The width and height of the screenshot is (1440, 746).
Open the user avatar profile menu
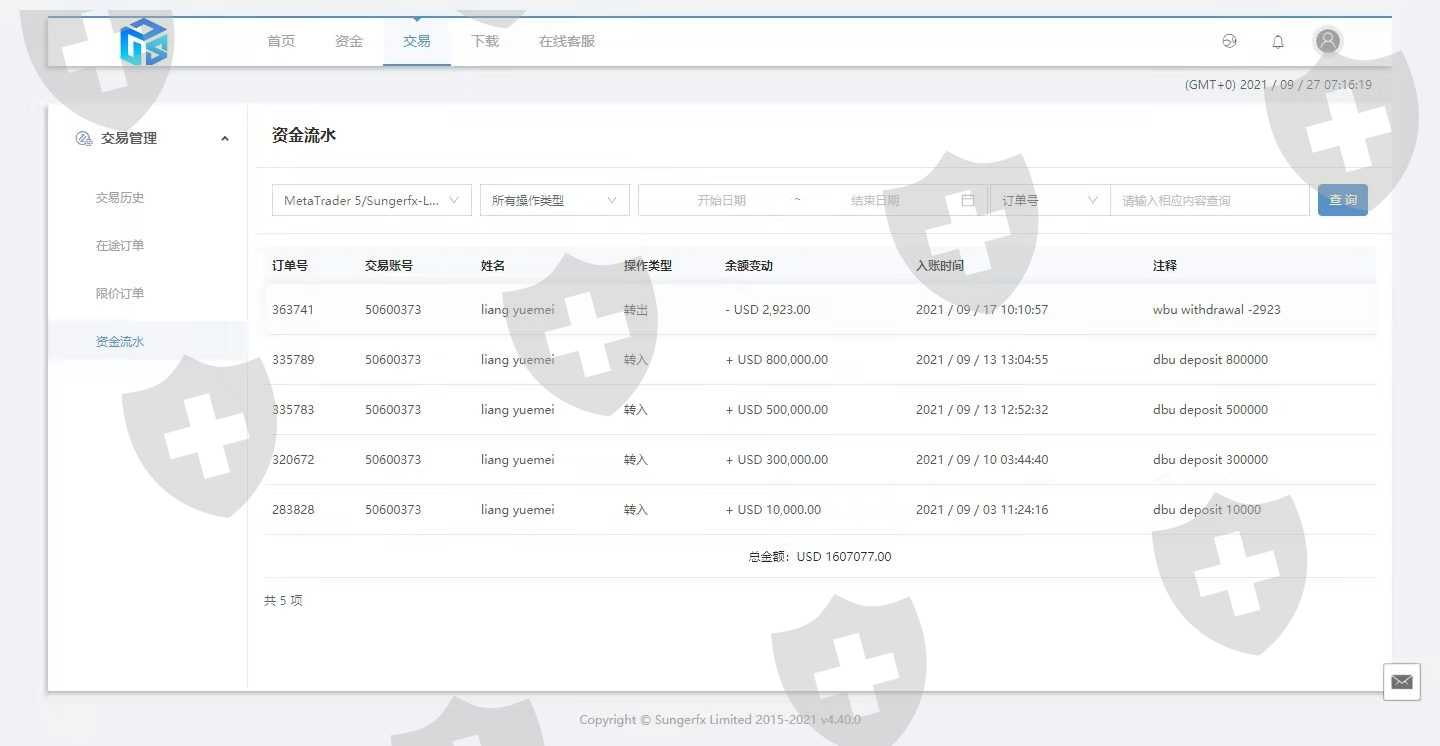[x=1327, y=41]
